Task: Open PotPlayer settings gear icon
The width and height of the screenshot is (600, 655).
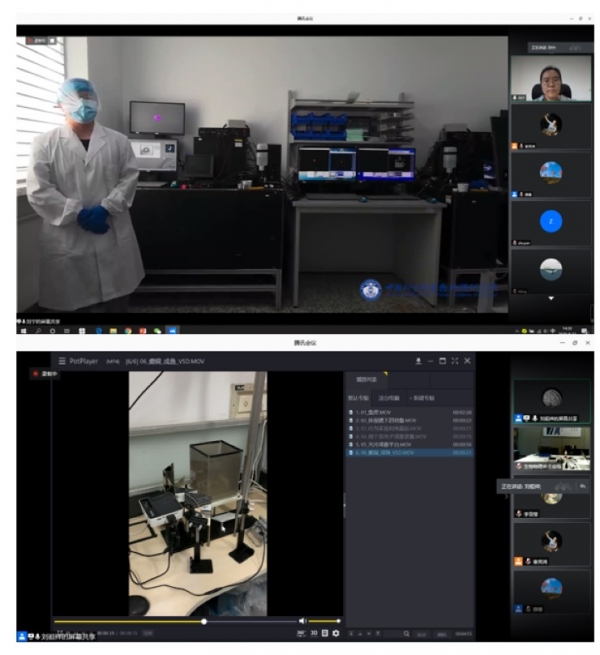Action: click(336, 633)
